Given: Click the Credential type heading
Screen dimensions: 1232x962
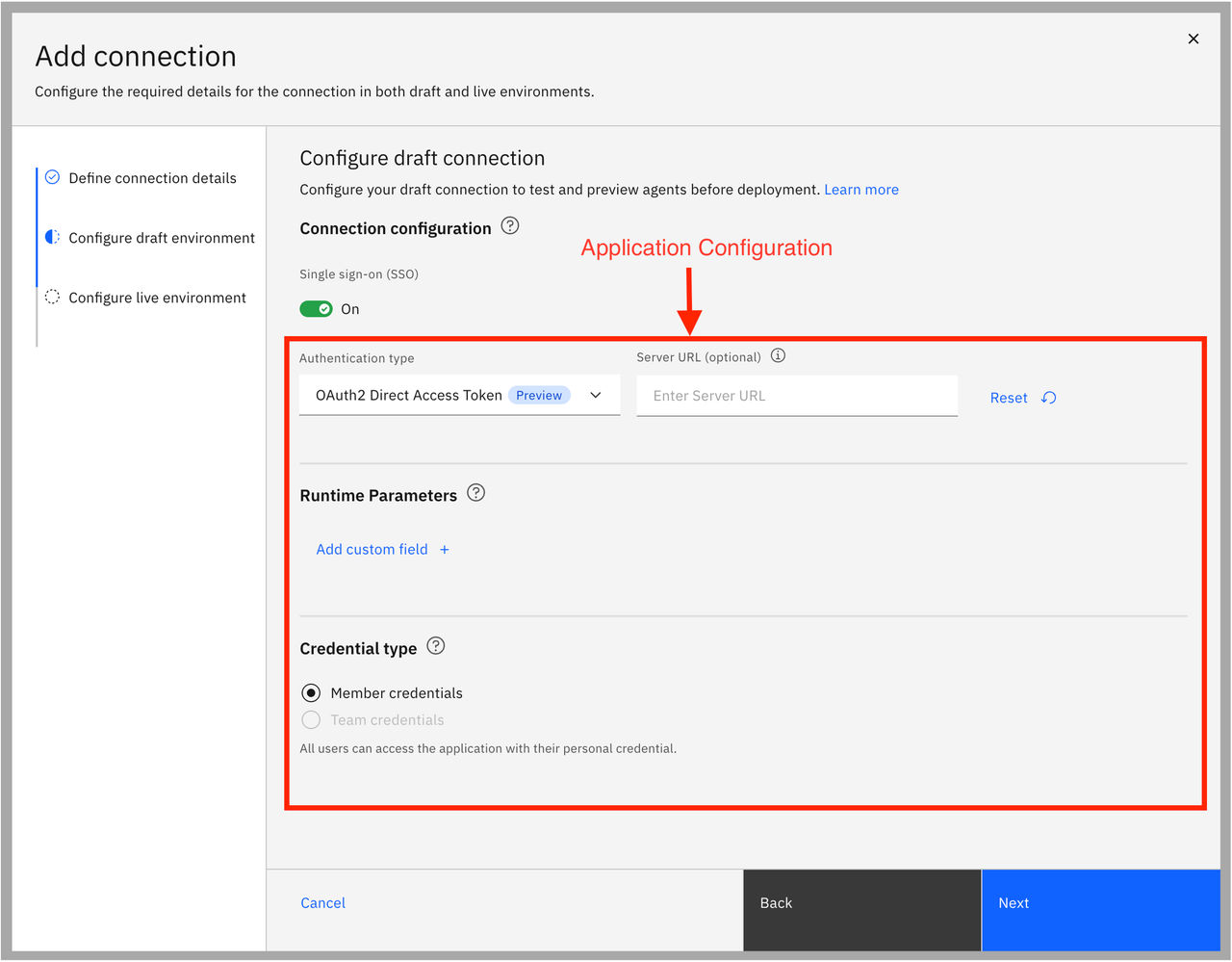Looking at the screenshot, I should (358, 648).
